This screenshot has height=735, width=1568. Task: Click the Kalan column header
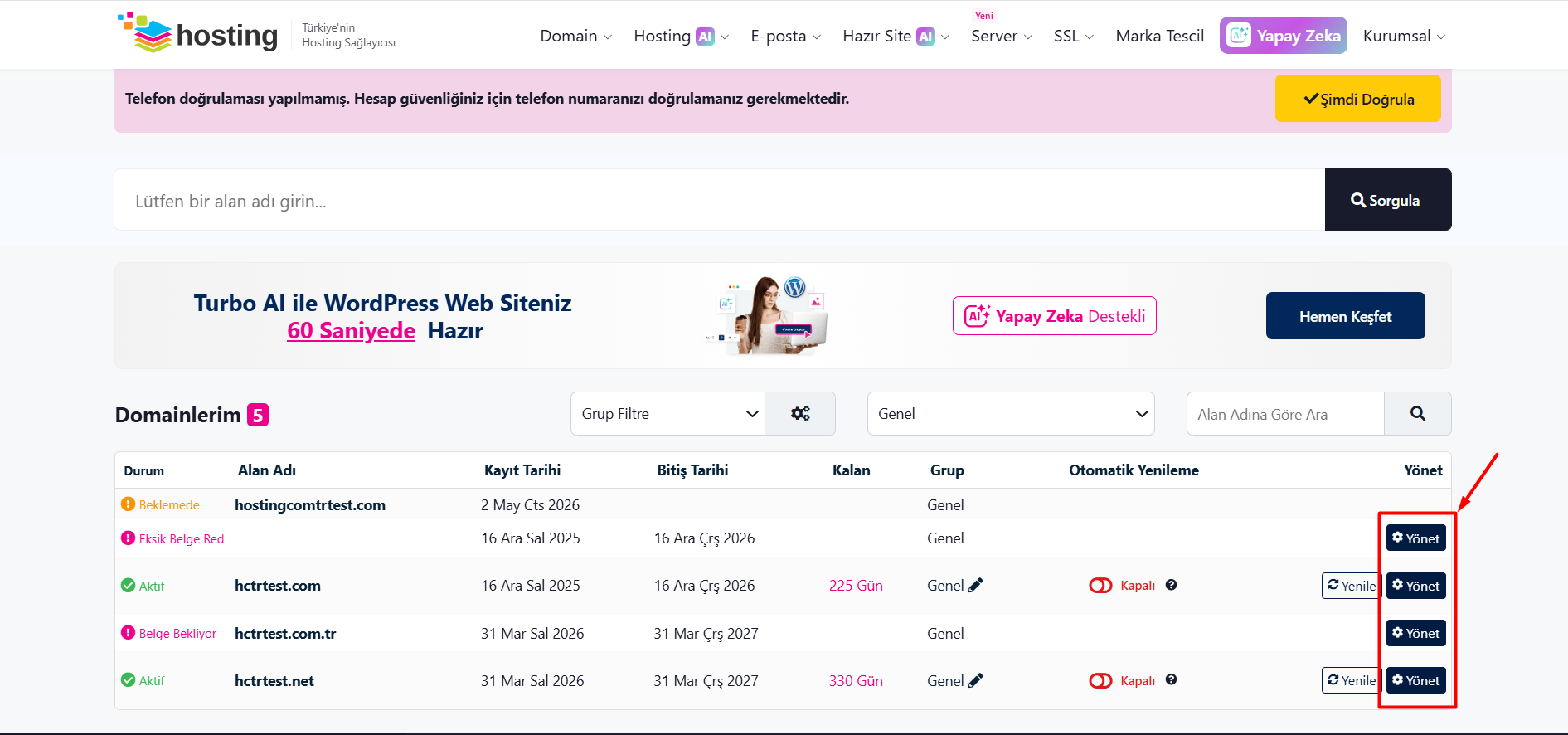pos(851,470)
